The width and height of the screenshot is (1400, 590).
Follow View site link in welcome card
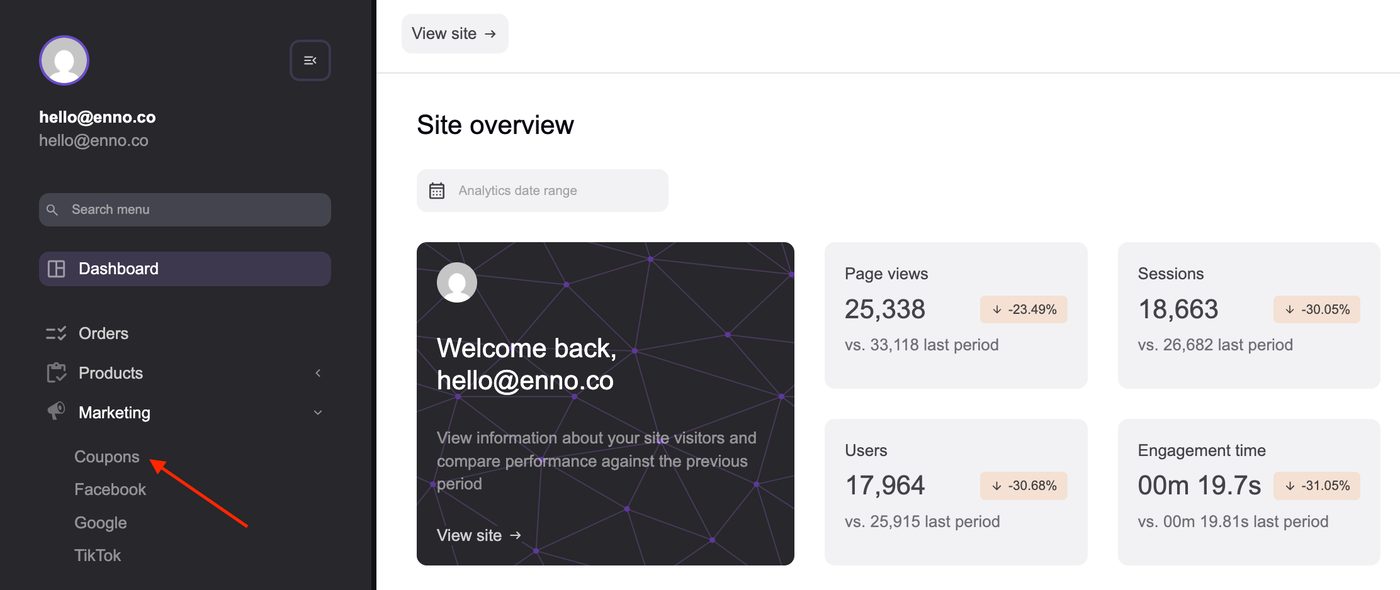click(x=479, y=535)
